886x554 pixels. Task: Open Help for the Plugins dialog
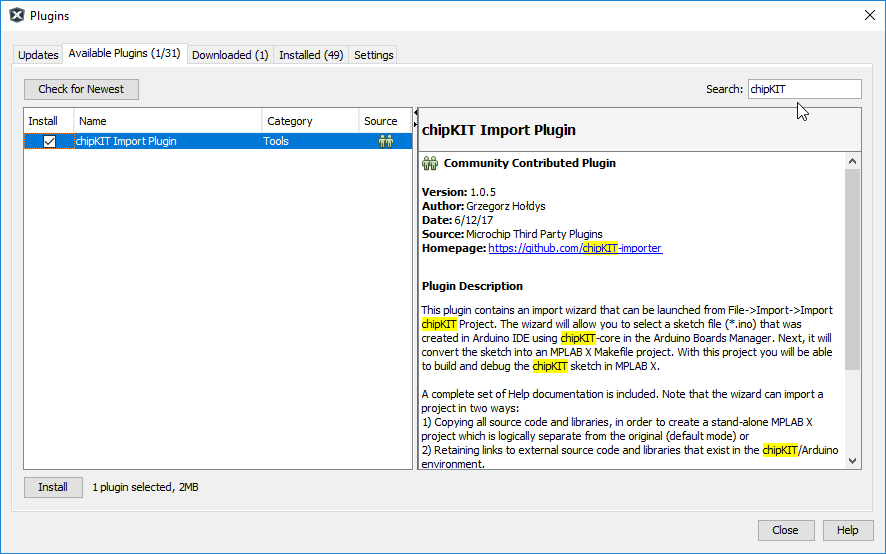point(848,530)
